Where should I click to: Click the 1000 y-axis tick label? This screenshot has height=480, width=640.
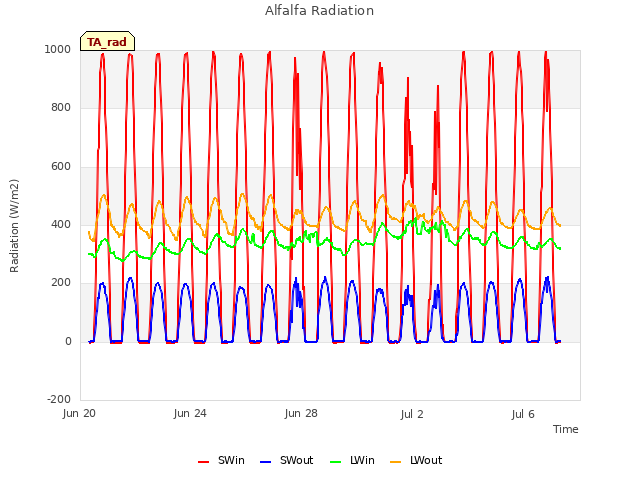click(58, 49)
